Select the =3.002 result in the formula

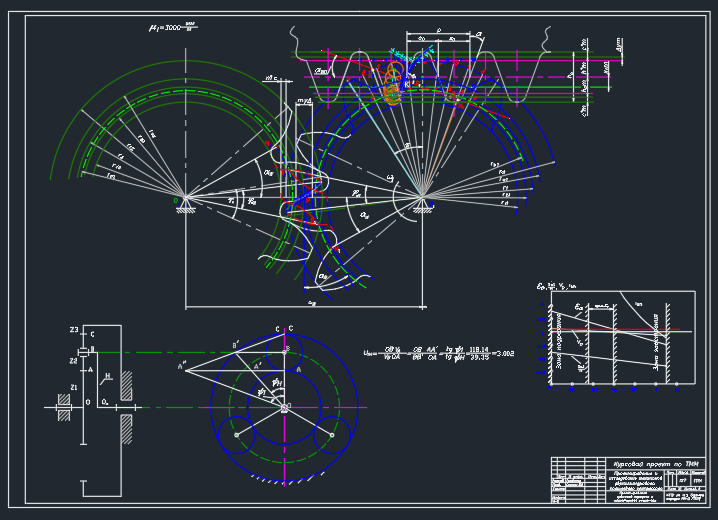(x=503, y=353)
